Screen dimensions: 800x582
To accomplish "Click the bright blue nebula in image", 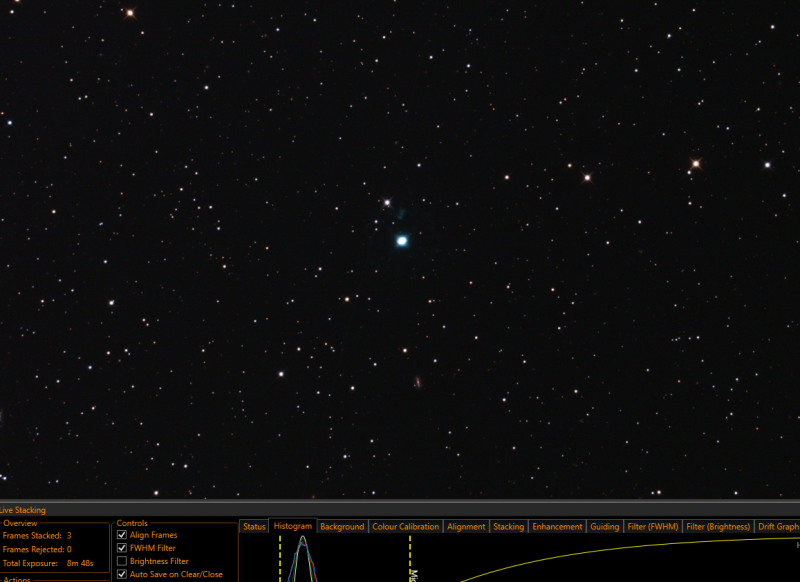I will coord(402,241).
